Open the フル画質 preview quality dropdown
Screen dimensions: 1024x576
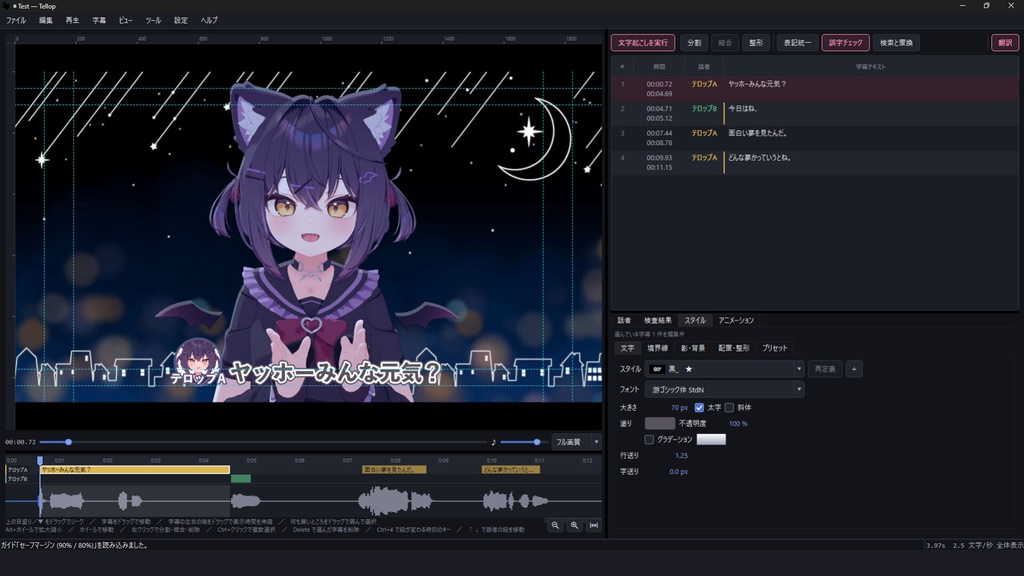click(576, 442)
